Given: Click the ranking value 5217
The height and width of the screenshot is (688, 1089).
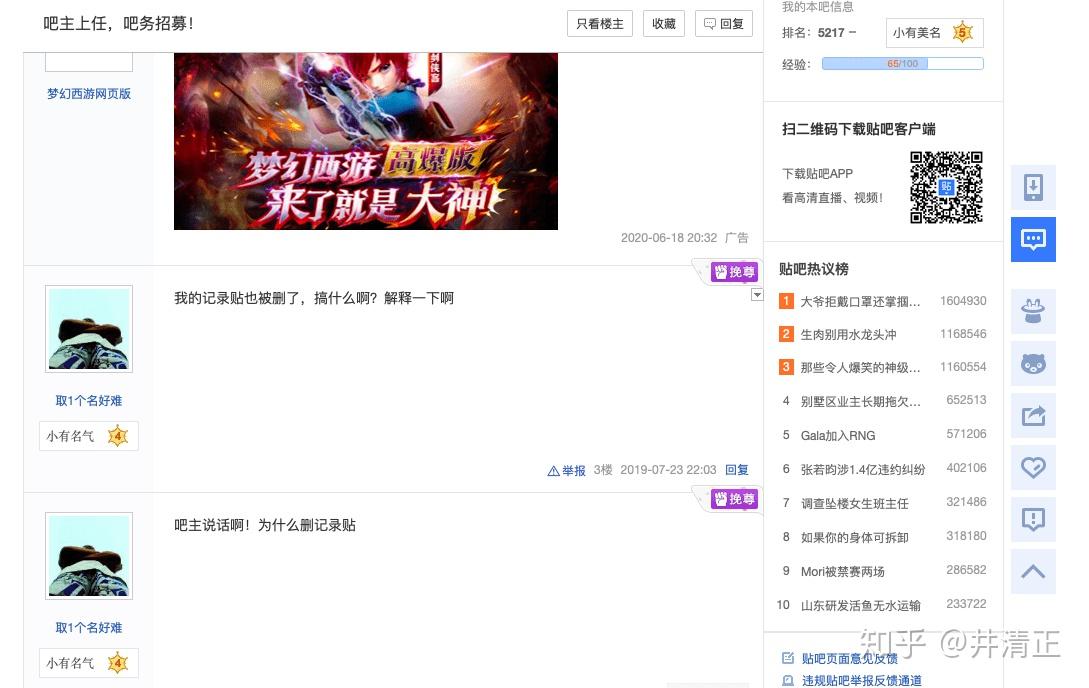Looking at the screenshot, I should point(831,33).
